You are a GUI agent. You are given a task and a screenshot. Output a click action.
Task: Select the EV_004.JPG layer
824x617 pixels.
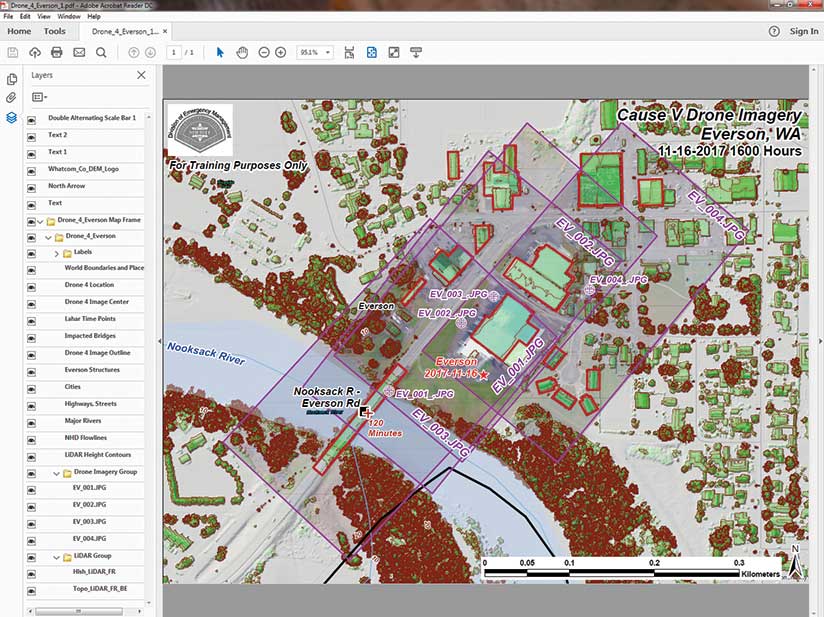click(89, 539)
